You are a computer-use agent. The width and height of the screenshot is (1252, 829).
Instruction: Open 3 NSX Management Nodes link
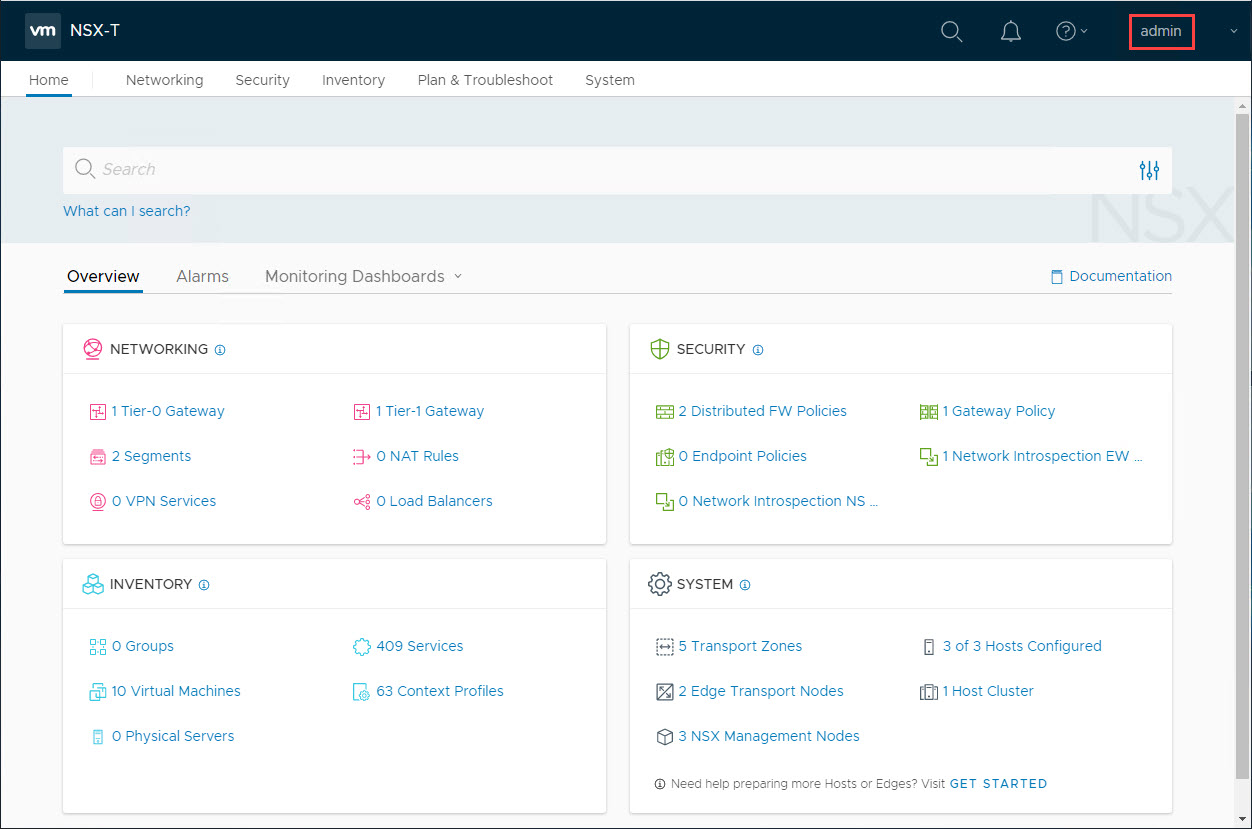click(x=769, y=736)
